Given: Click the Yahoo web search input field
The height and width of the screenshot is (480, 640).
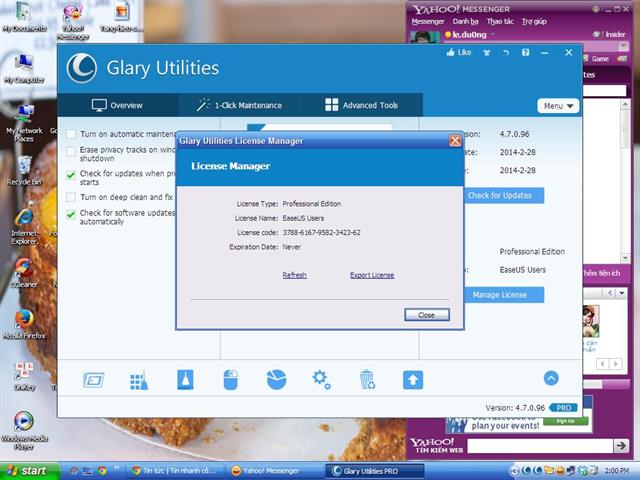Looking at the screenshot, I should pyautogui.click(x=540, y=446).
